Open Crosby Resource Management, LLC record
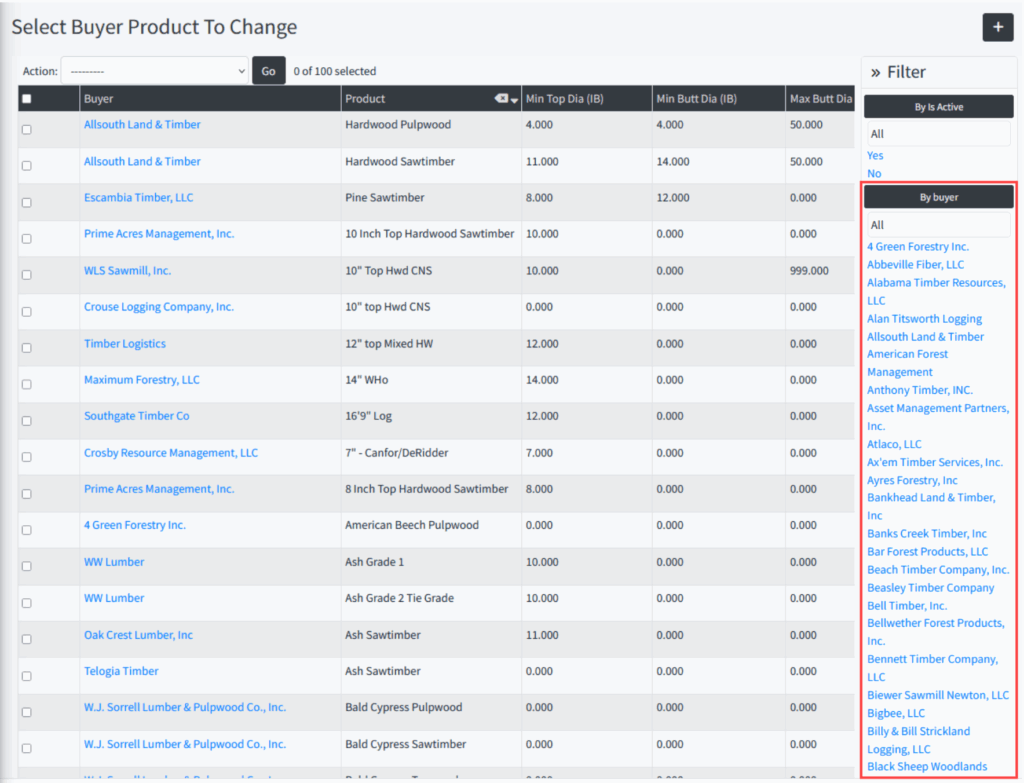The image size is (1024, 783). [x=170, y=453]
